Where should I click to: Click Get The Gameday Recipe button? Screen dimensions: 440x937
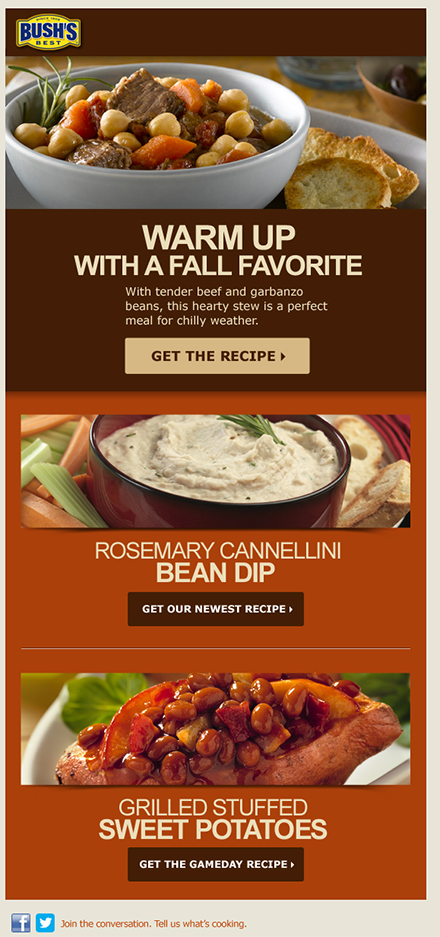[x=216, y=864]
